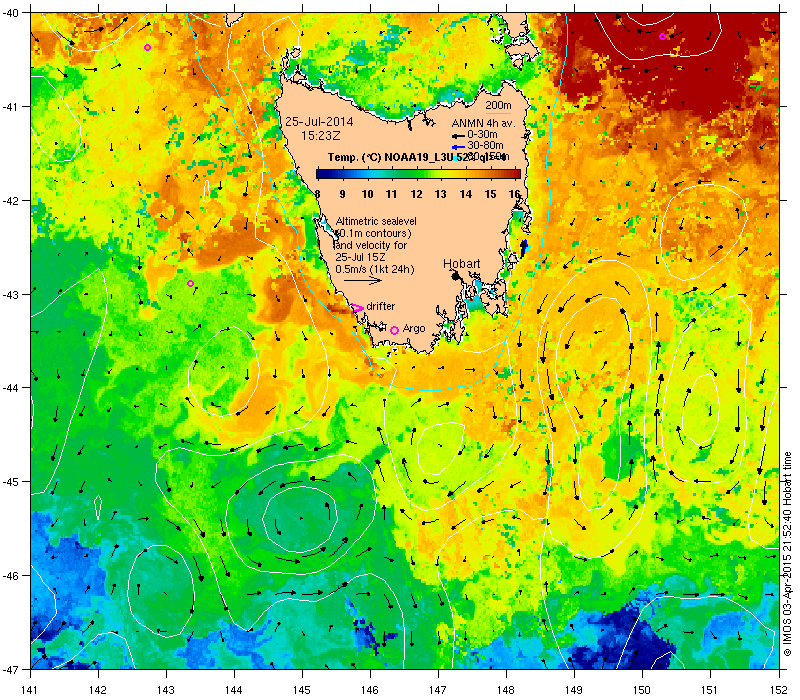Click the longitude axis label 141

(x=31, y=690)
